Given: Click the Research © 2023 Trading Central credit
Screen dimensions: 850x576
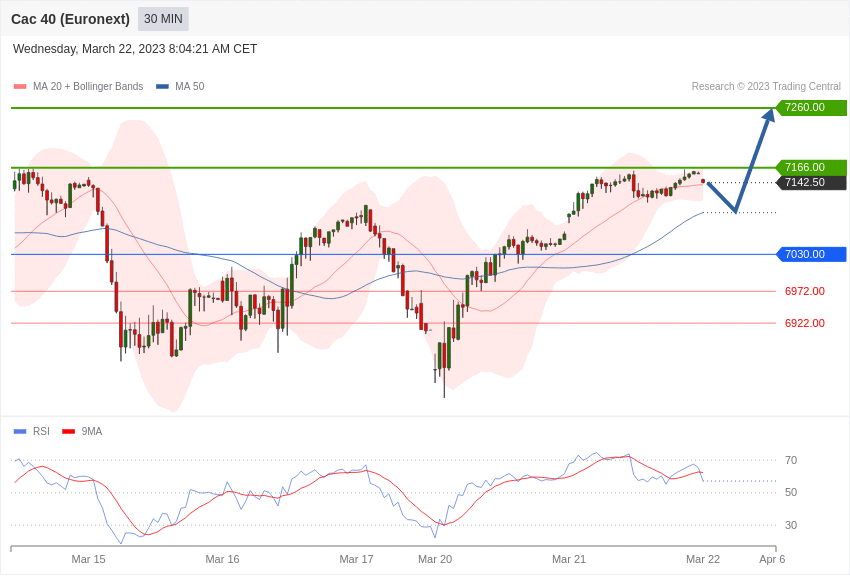Looking at the screenshot, I should coord(766,86).
